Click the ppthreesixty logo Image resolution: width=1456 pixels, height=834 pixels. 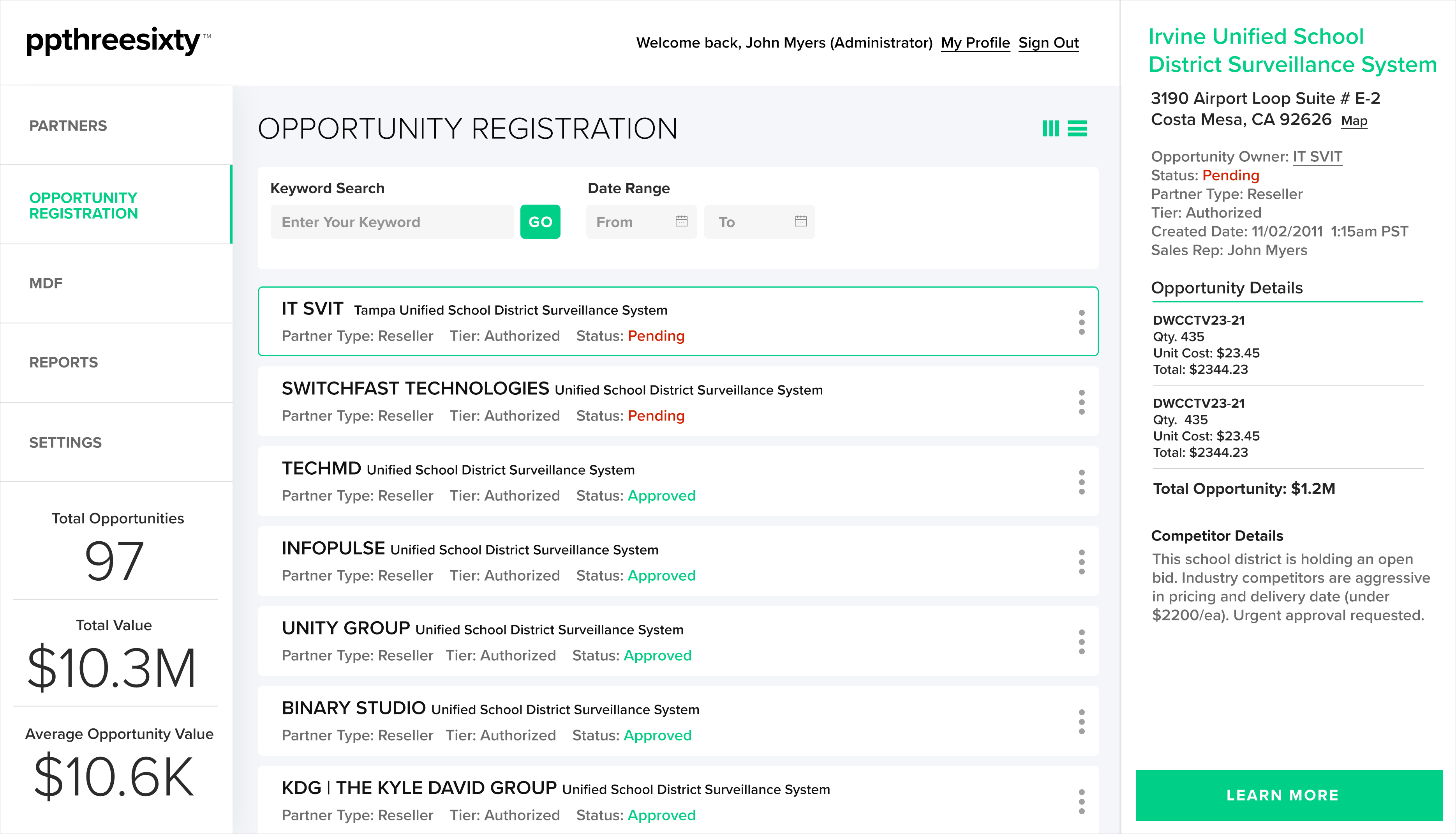[x=118, y=41]
